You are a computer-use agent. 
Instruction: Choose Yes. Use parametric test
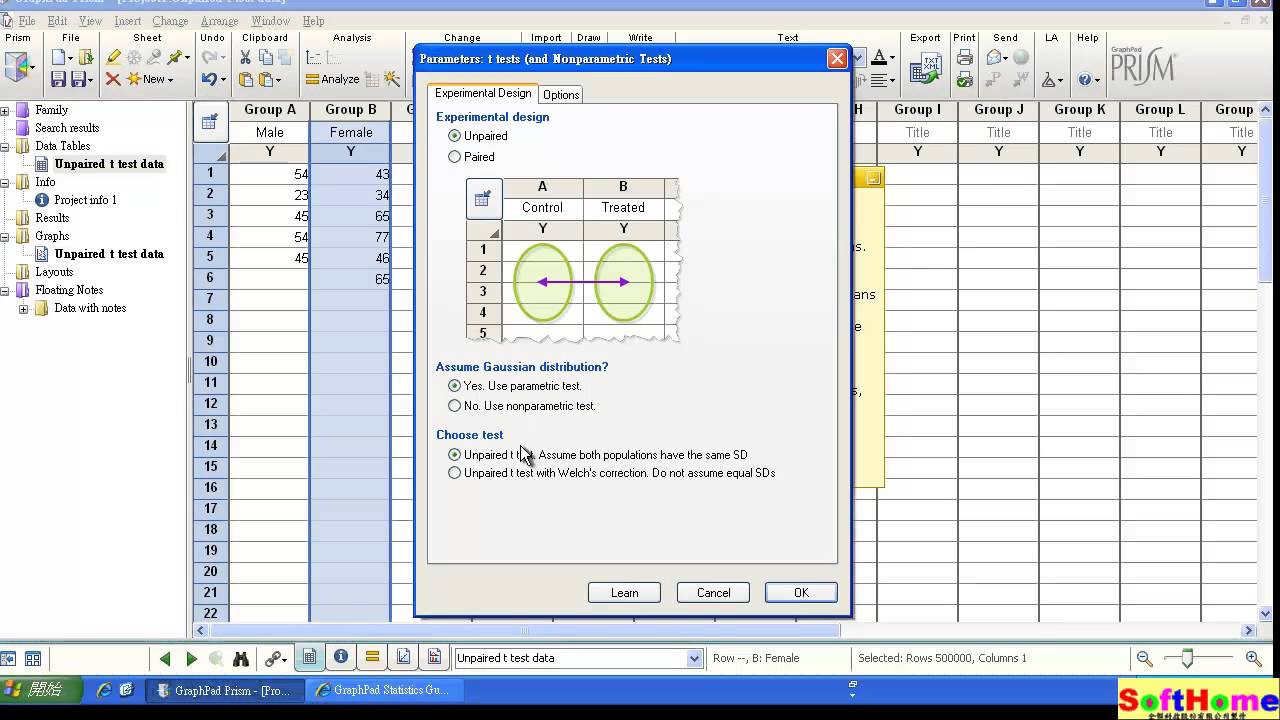point(455,386)
